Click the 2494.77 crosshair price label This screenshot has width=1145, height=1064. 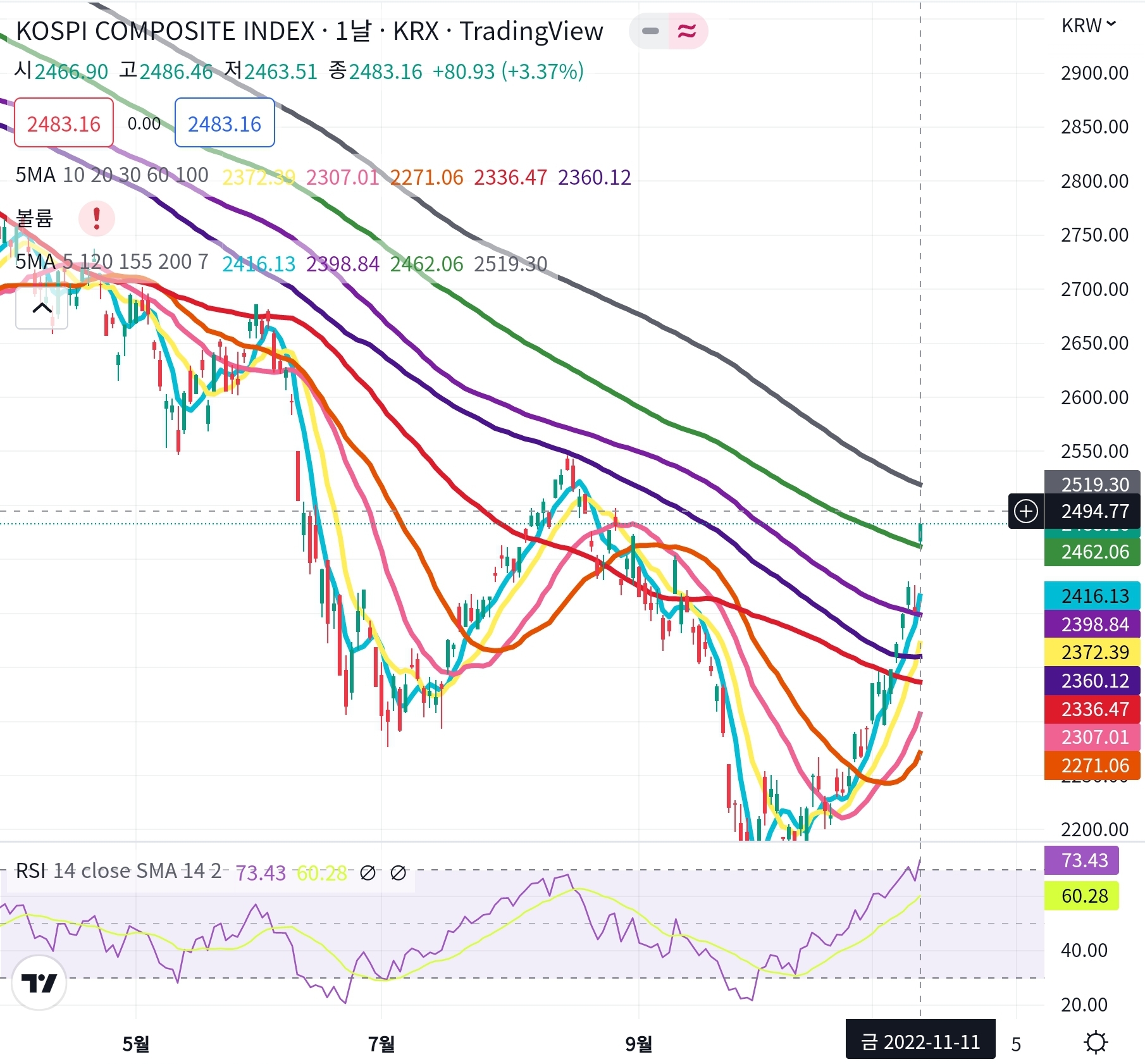tap(1092, 511)
